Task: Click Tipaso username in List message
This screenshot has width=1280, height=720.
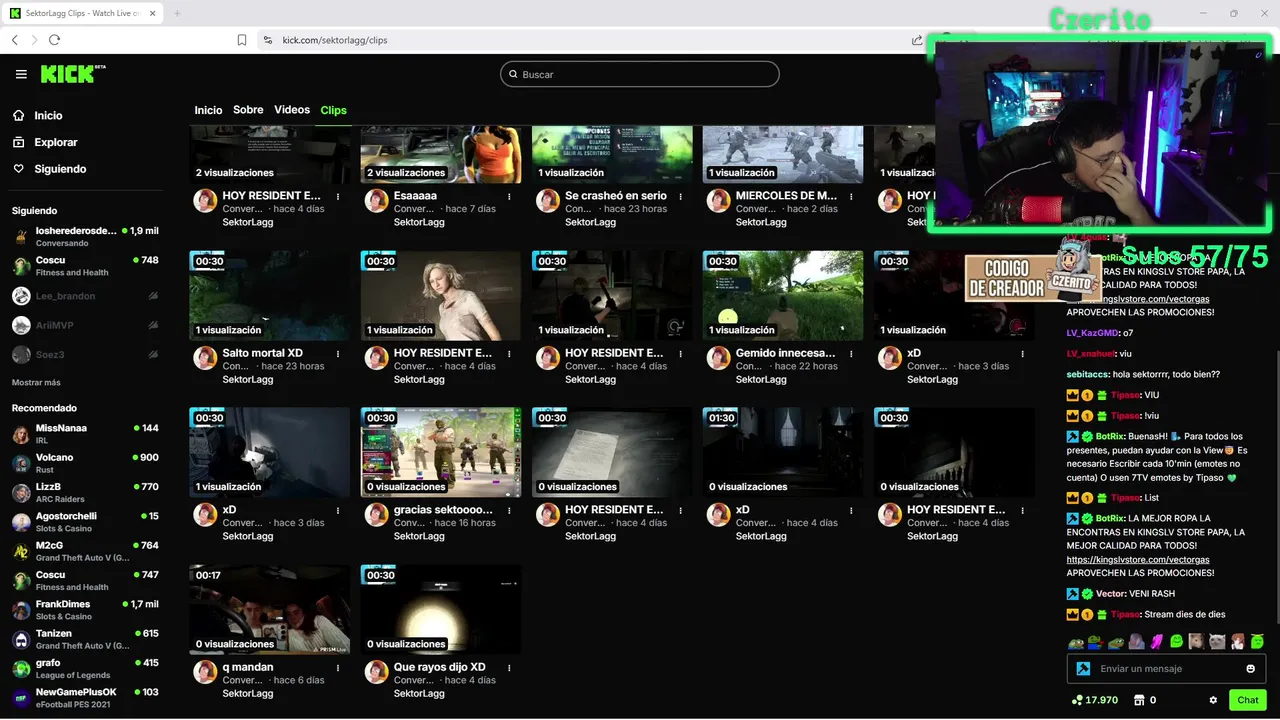Action: [1125, 498]
